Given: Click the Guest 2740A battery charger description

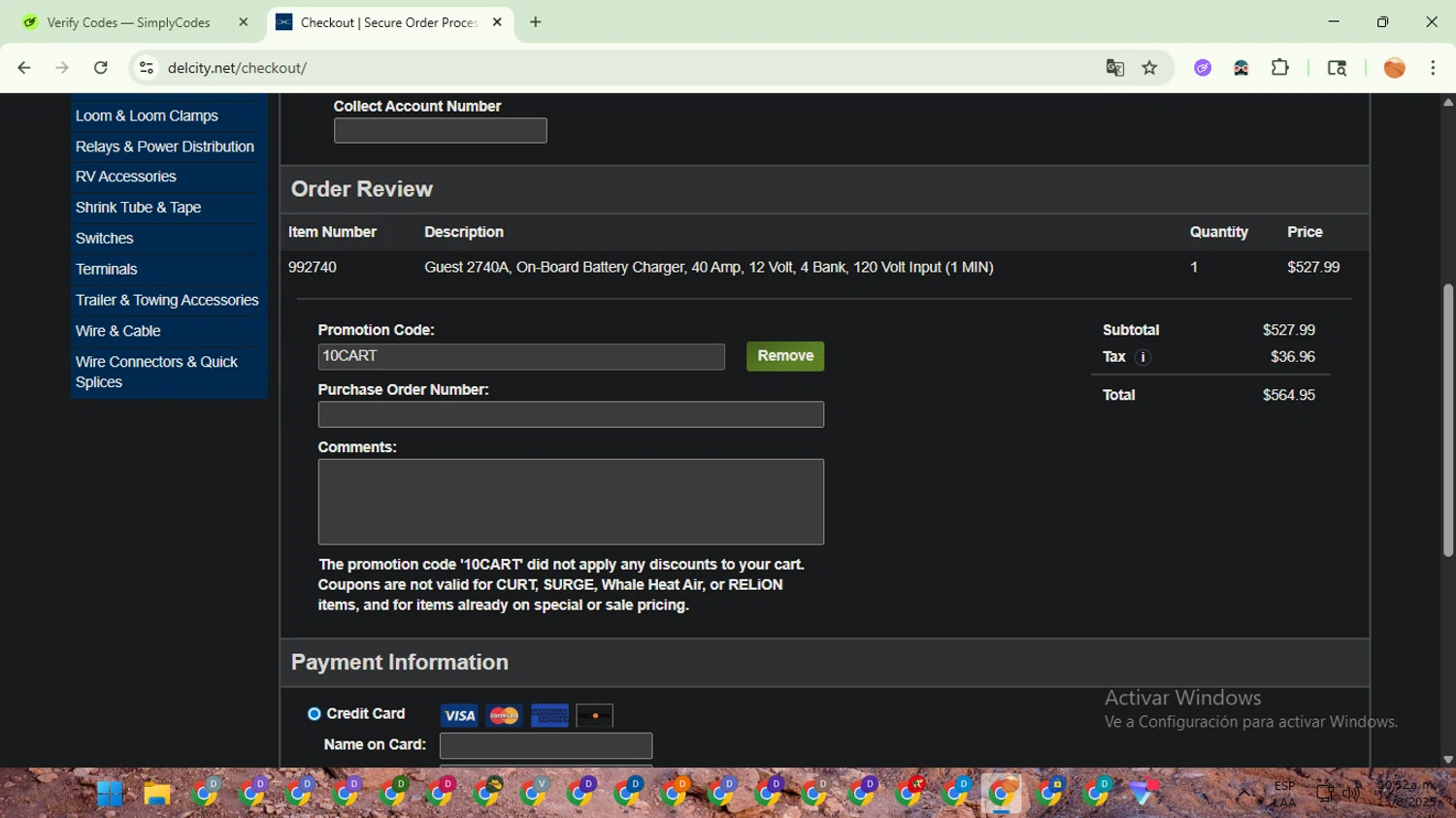Looking at the screenshot, I should click(709, 267).
